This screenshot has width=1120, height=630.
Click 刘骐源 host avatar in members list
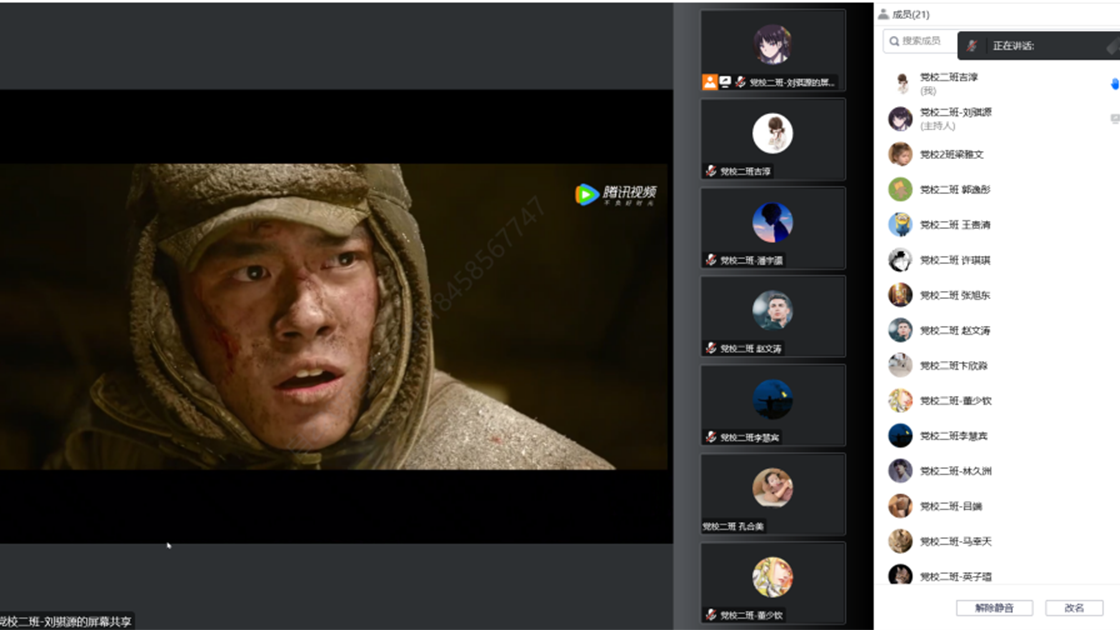(900, 119)
